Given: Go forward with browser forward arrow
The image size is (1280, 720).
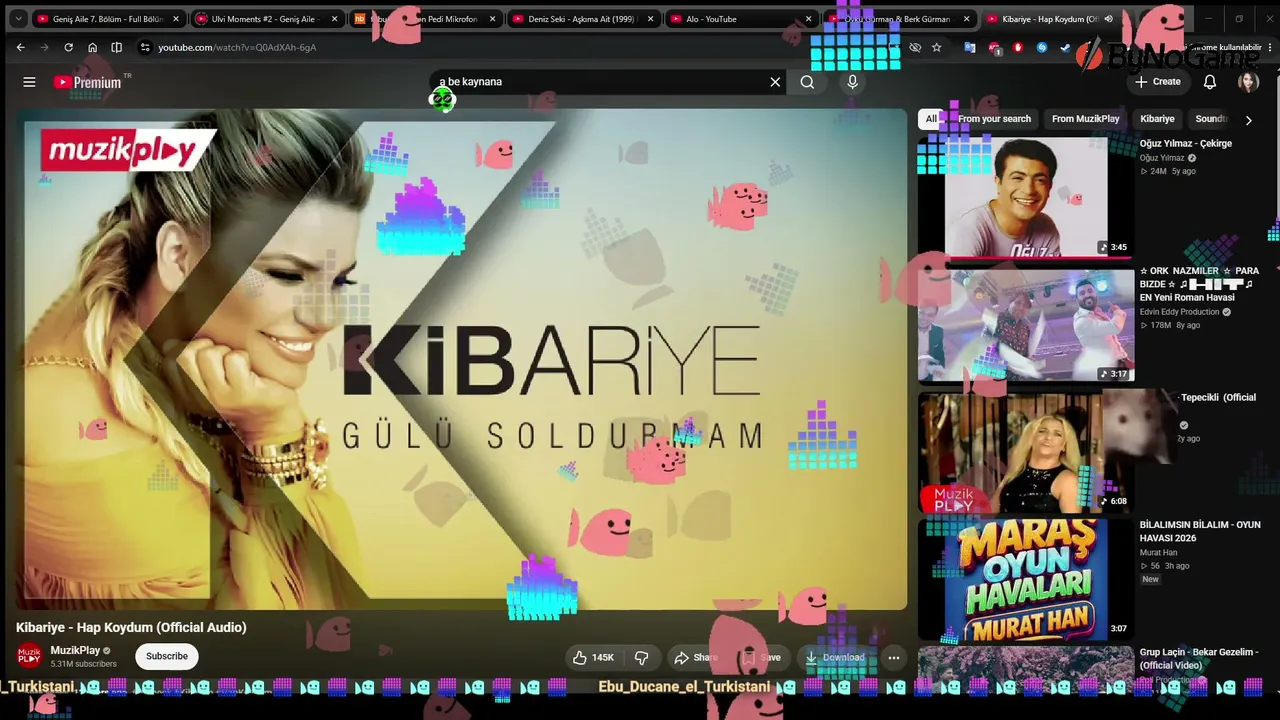Looking at the screenshot, I should [44, 47].
